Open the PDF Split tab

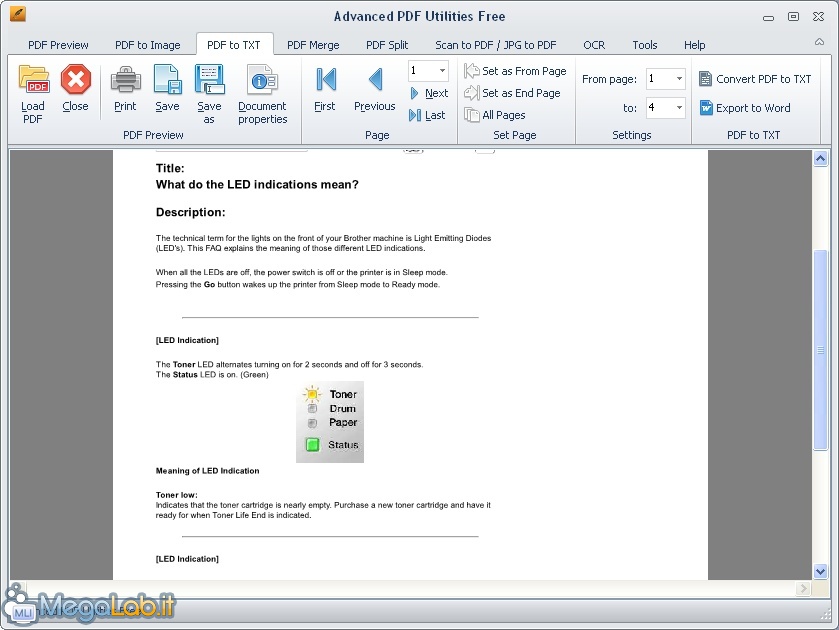[x=387, y=45]
